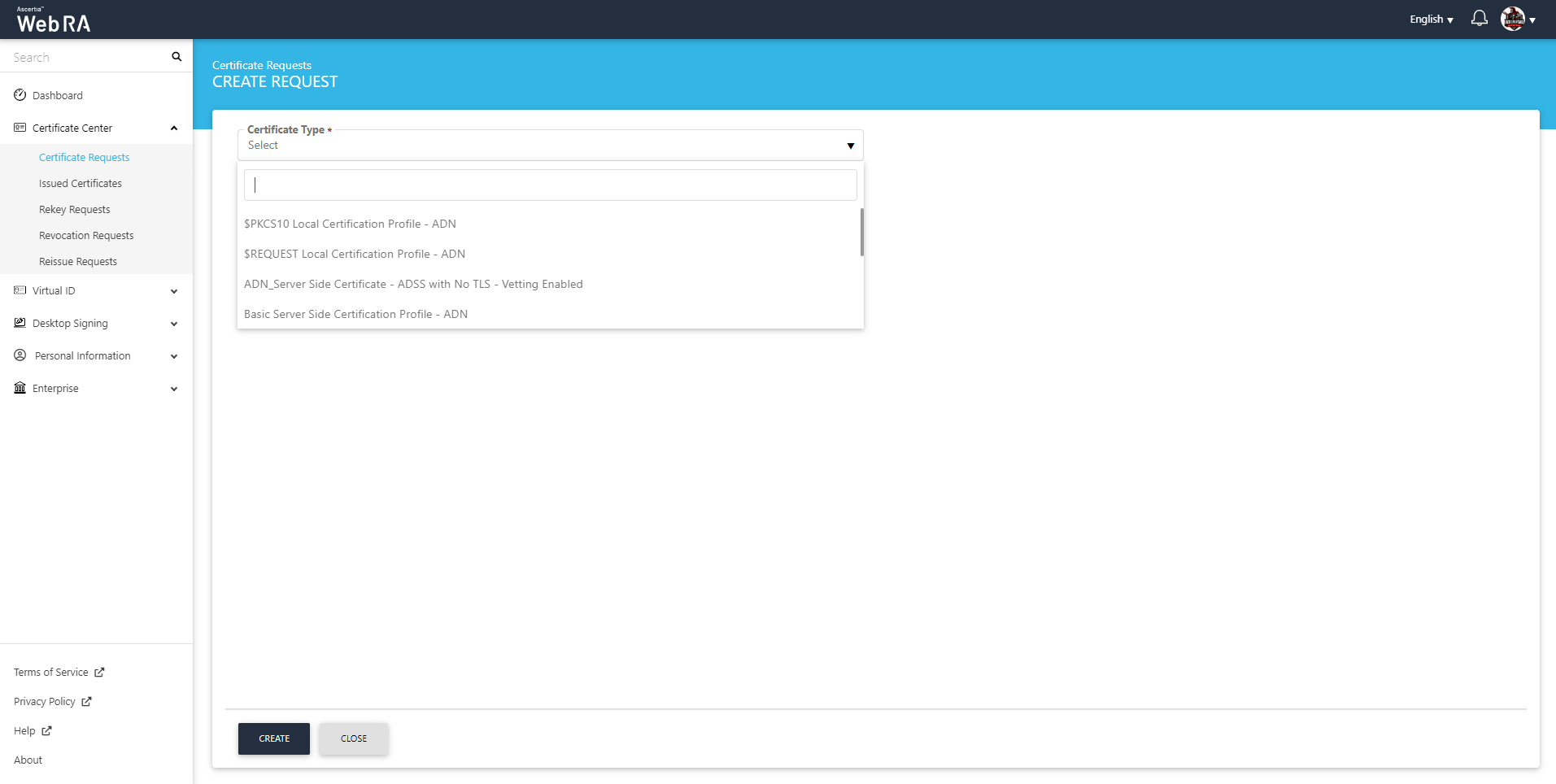Image resolution: width=1556 pixels, height=784 pixels.
Task: Click the CLOSE button
Action: pos(354,738)
